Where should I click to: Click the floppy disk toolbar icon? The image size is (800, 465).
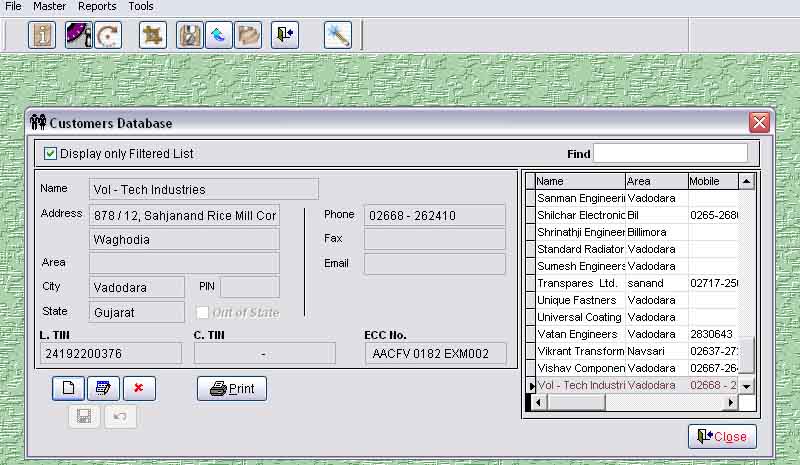[189, 35]
